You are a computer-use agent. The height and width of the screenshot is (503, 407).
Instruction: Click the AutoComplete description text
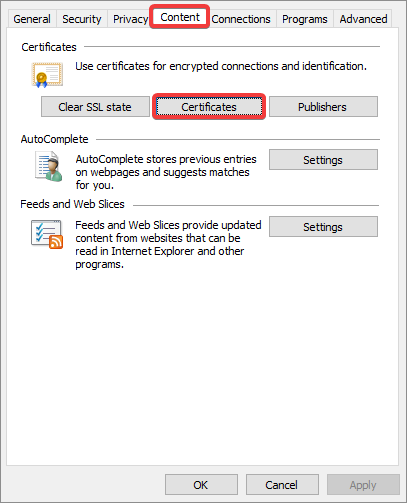pos(166,172)
